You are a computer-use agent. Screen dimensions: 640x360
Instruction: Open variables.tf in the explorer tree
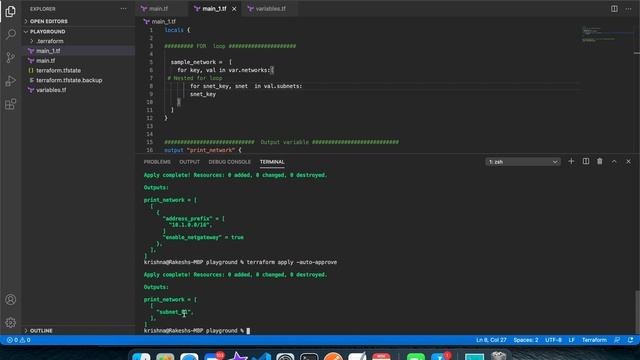point(78,90)
